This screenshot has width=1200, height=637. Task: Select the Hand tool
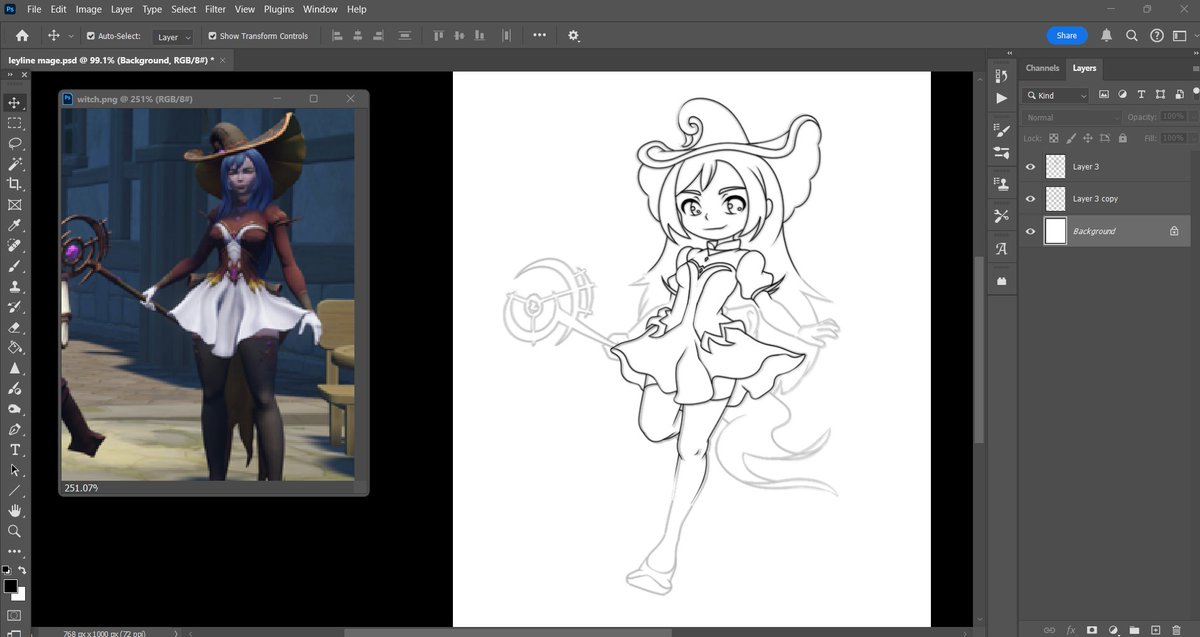[x=14, y=512]
